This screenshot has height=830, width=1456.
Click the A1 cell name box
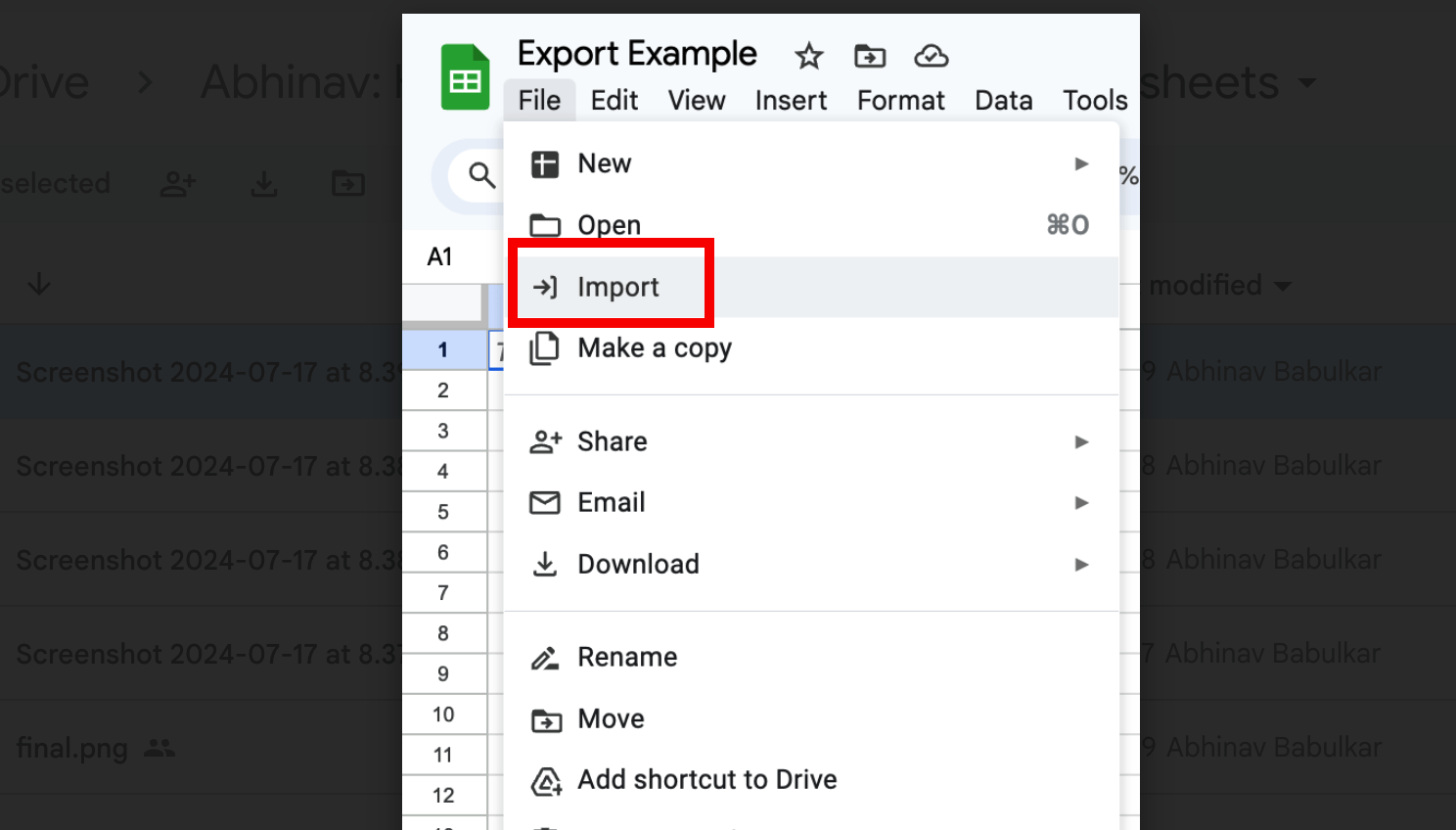tap(439, 256)
